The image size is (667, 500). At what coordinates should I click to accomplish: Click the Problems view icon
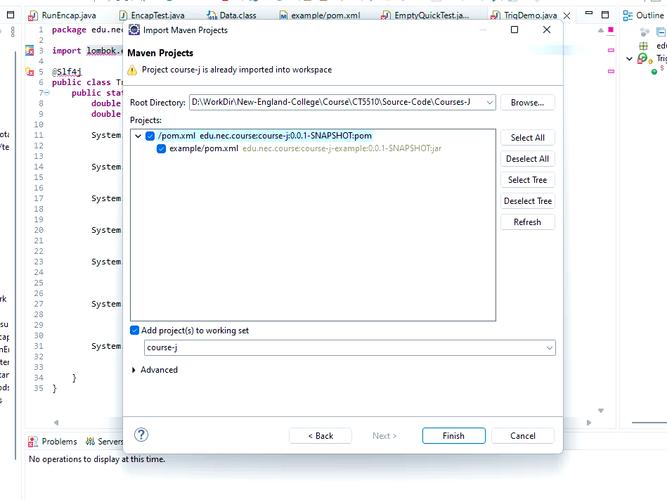tap(33, 441)
